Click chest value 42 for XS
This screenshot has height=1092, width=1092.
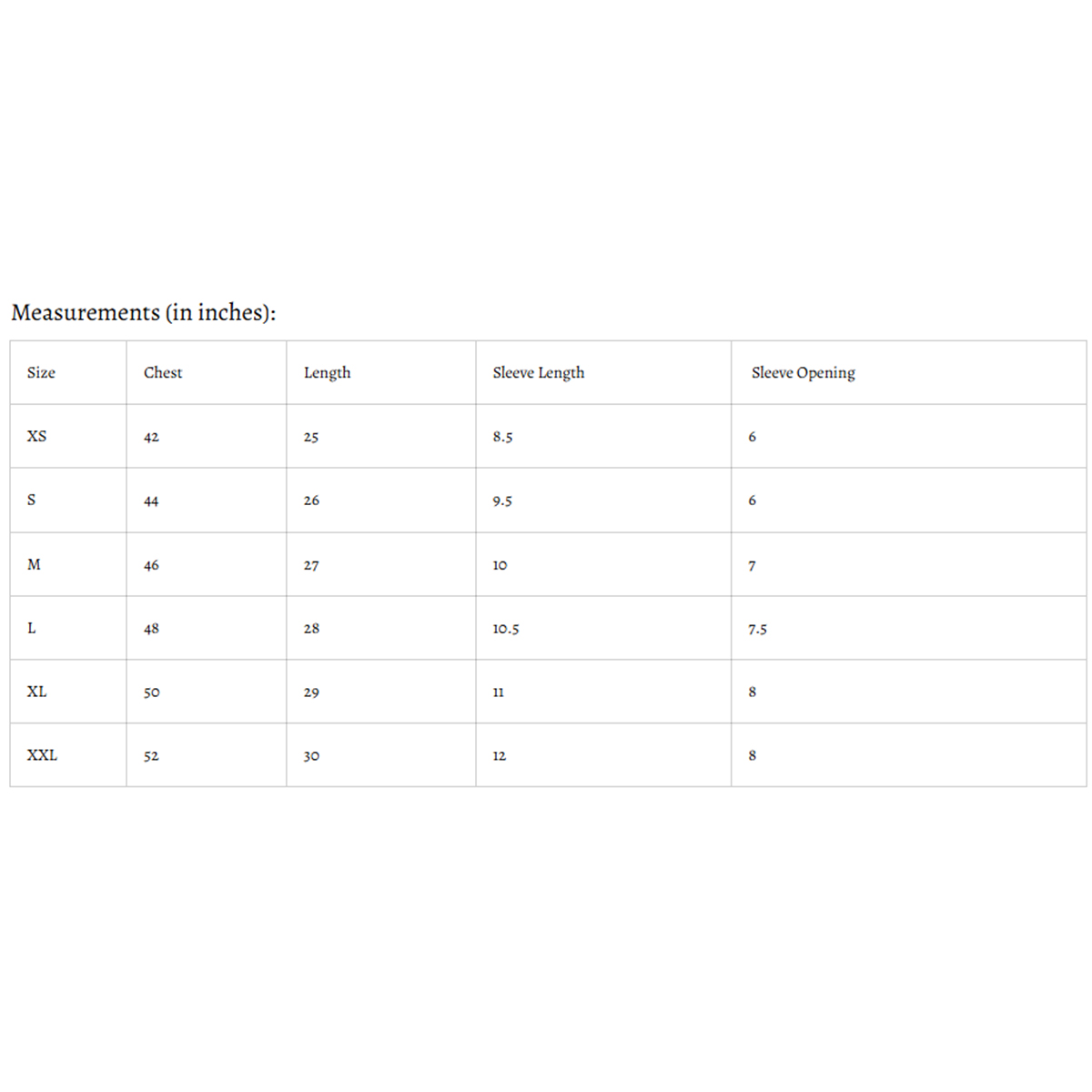151,437
